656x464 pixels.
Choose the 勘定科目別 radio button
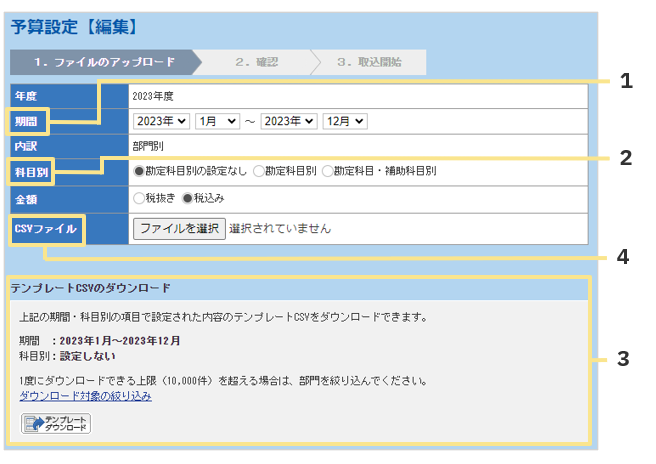pos(258,171)
